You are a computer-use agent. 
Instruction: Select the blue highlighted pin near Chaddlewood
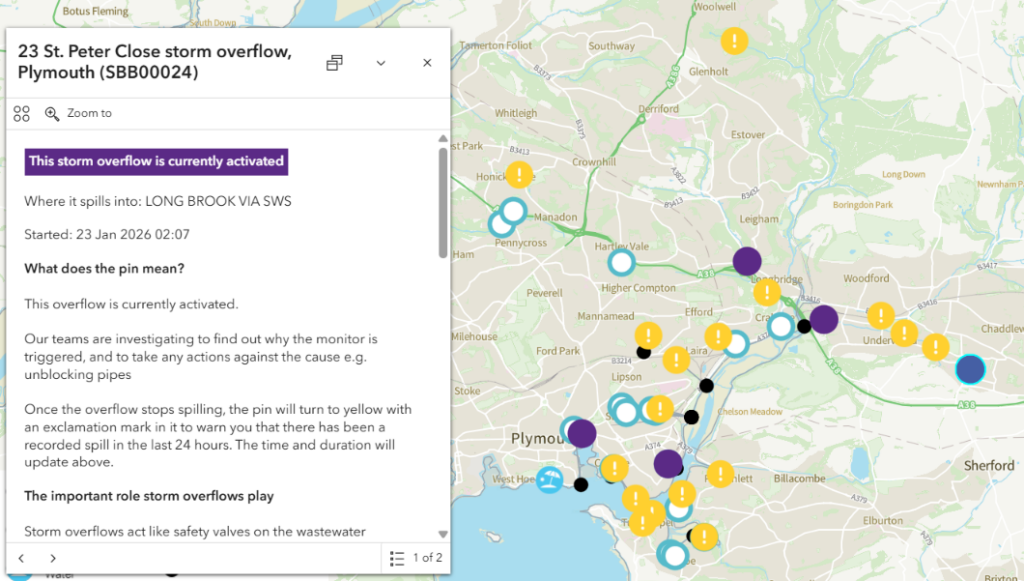[970, 369]
